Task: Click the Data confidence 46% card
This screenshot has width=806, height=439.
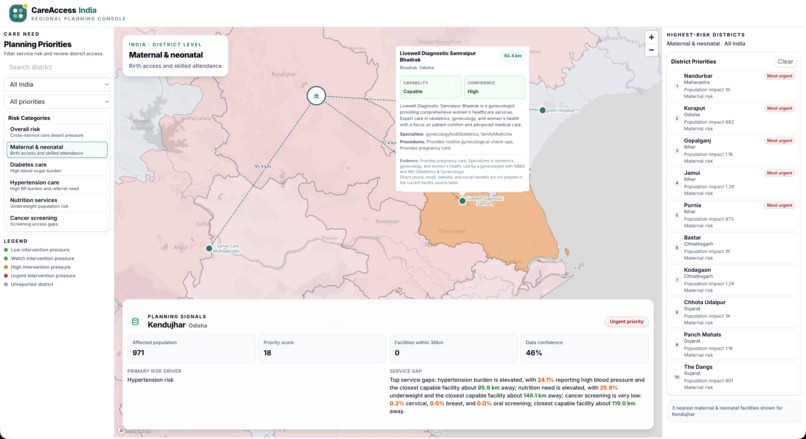Action: 584,349
